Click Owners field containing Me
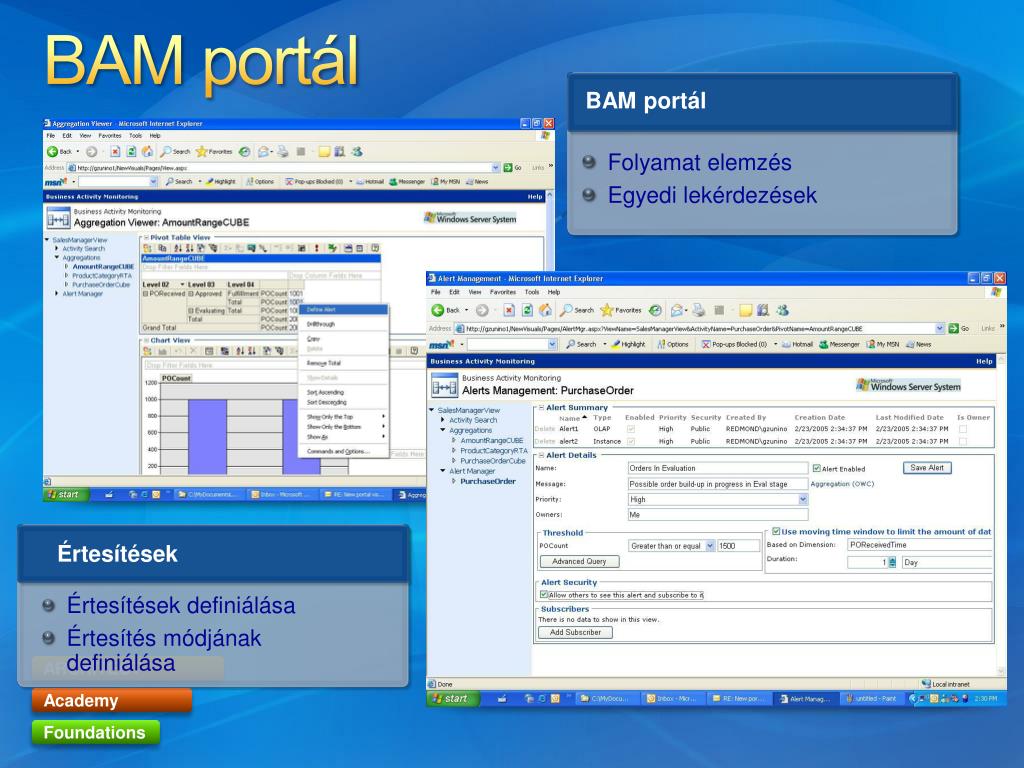Viewport: 1024px width, 768px height. (x=718, y=515)
